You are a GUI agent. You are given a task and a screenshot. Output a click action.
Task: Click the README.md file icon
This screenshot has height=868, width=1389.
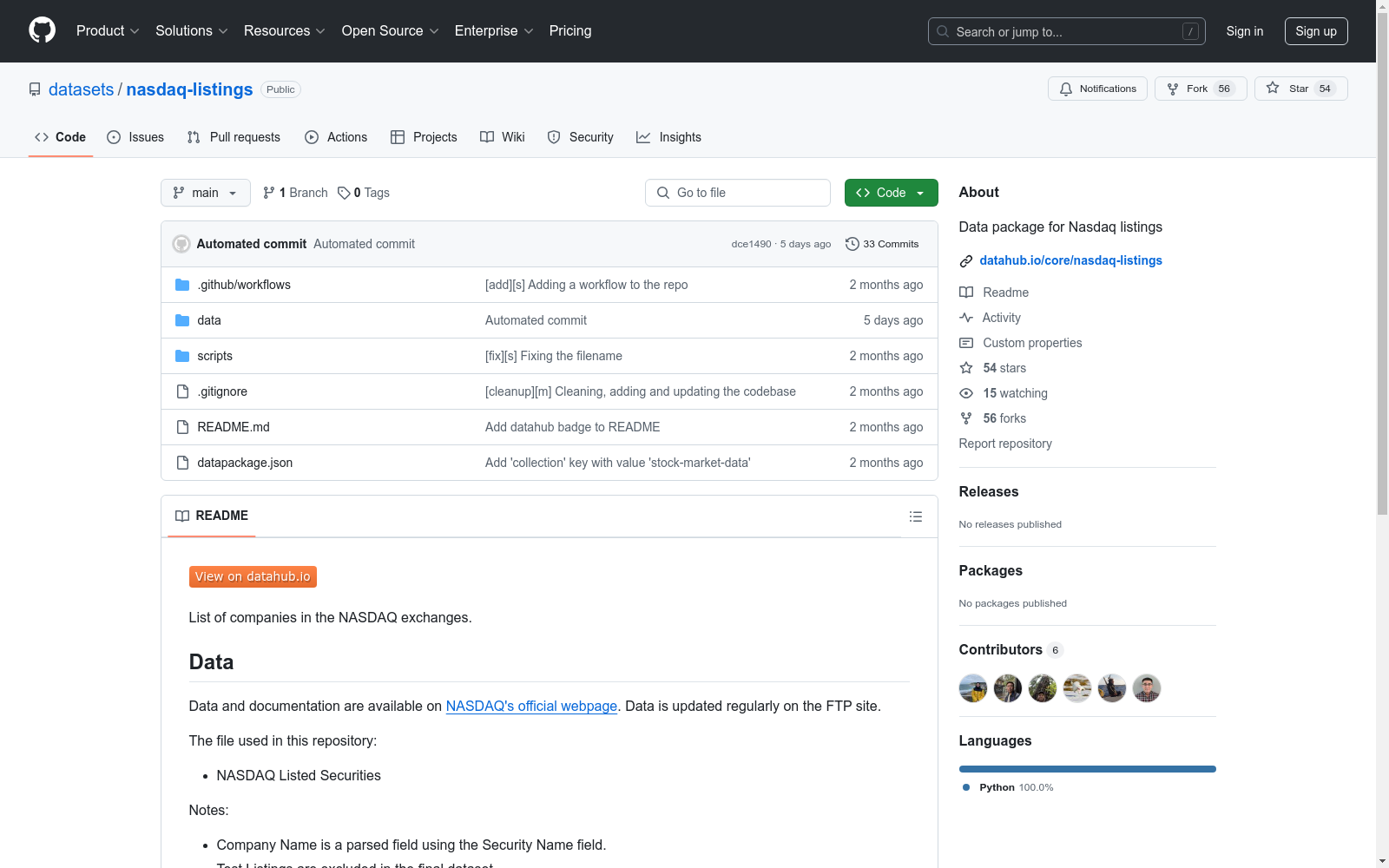pyautogui.click(x=182, y=427)
